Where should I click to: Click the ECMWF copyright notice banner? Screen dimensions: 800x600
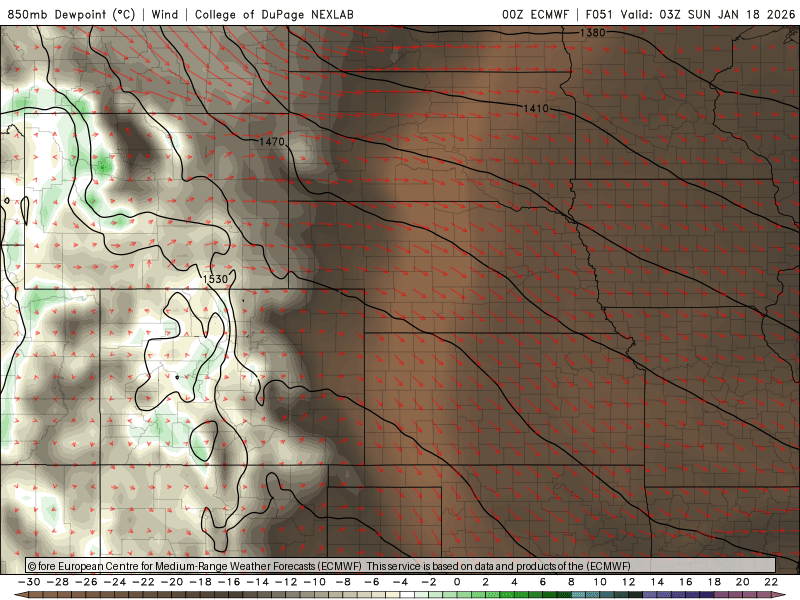click(401, 566)
